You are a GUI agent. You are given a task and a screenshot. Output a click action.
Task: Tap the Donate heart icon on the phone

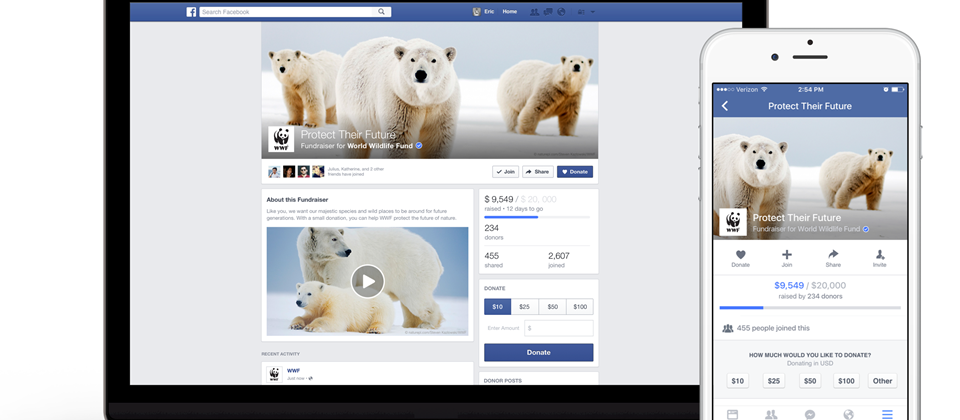(x=740, y=255)
